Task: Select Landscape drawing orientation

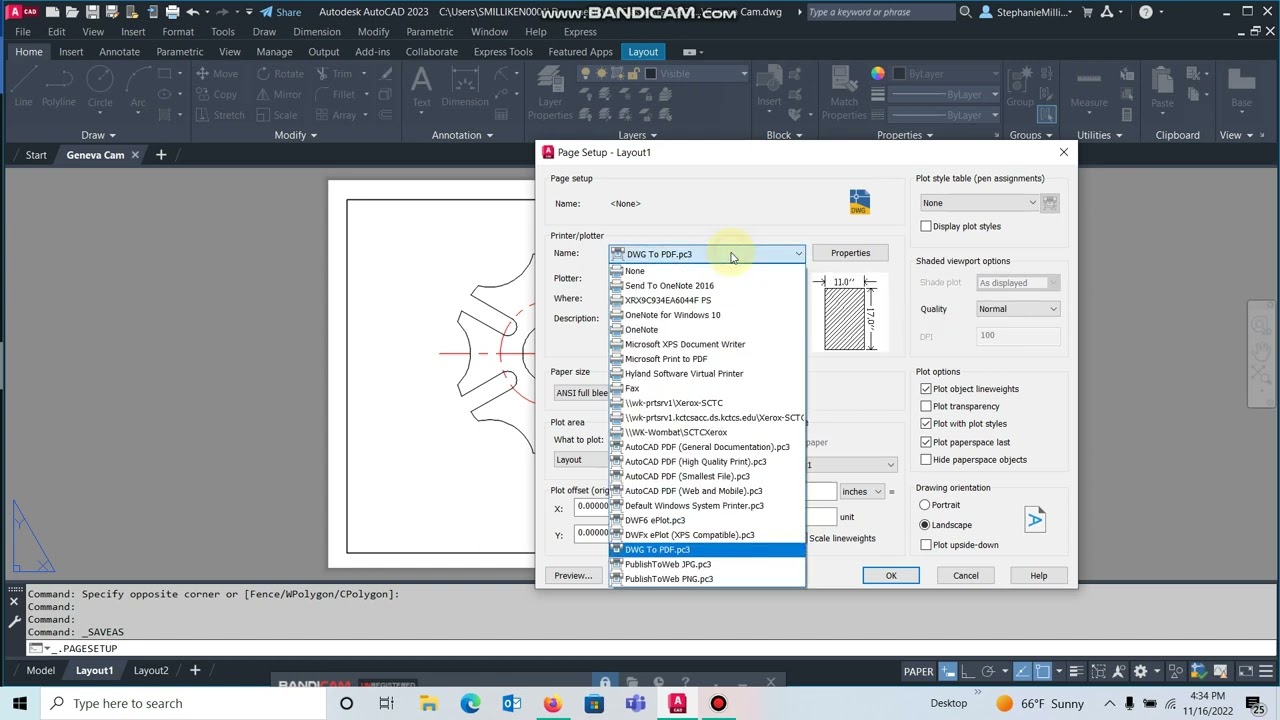Action: click(925, 525)
